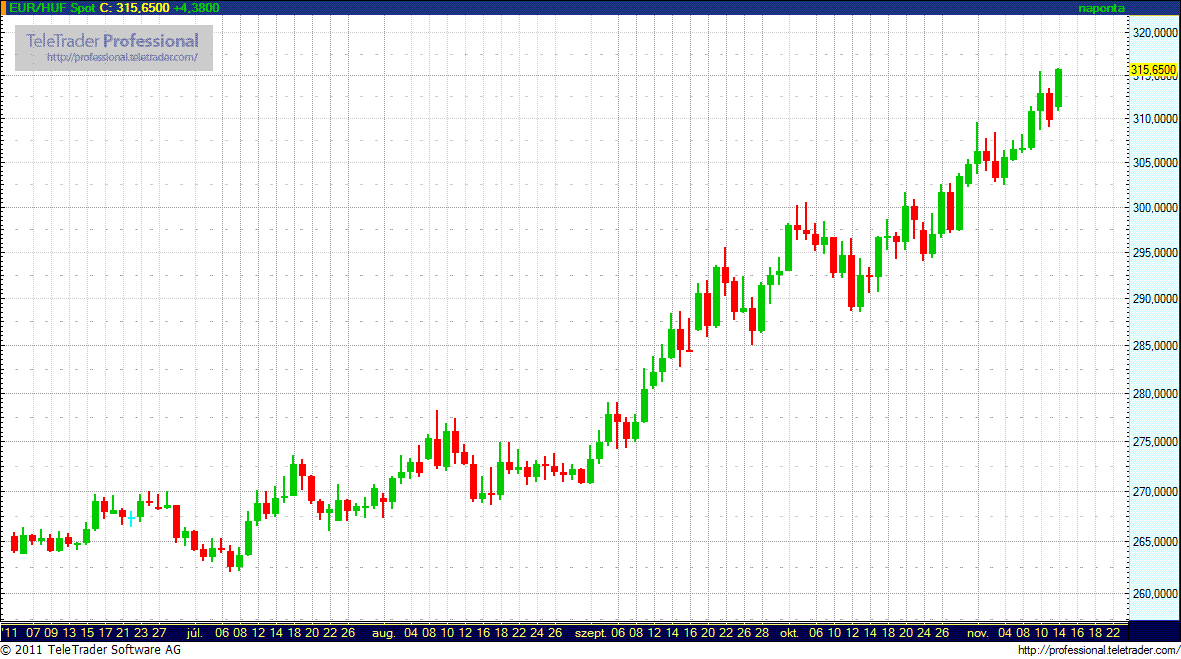The image size is (1181, 659).
Task: Click the 270,0000 price axis label
Action: 1155,492
